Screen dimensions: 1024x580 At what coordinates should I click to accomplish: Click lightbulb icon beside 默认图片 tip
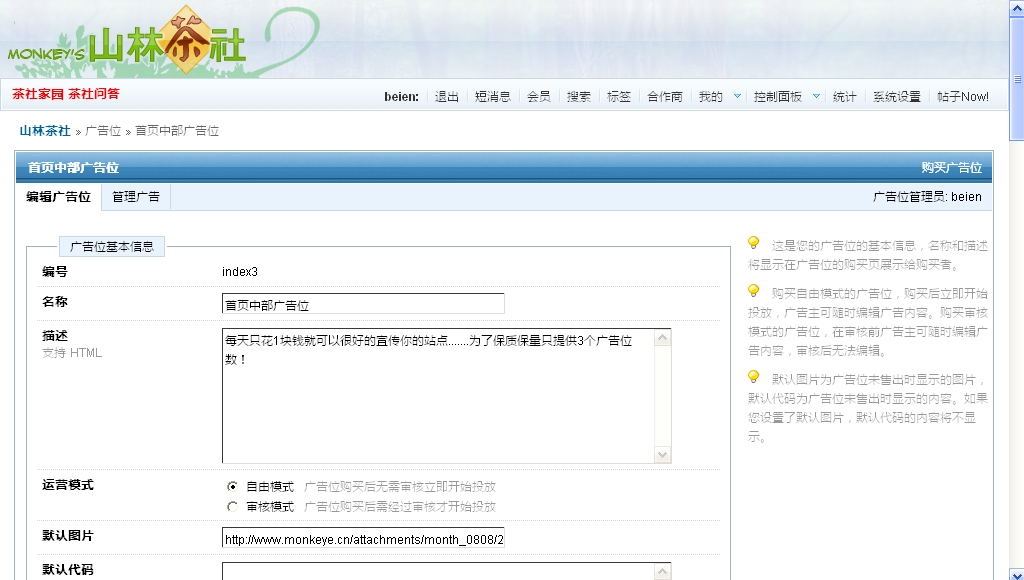point(754,377)
